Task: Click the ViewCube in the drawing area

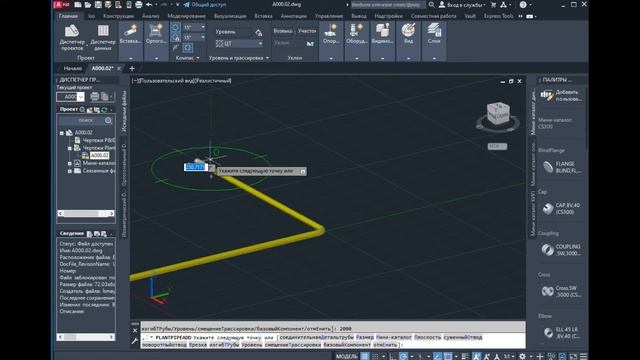Action: pos(498,114)
